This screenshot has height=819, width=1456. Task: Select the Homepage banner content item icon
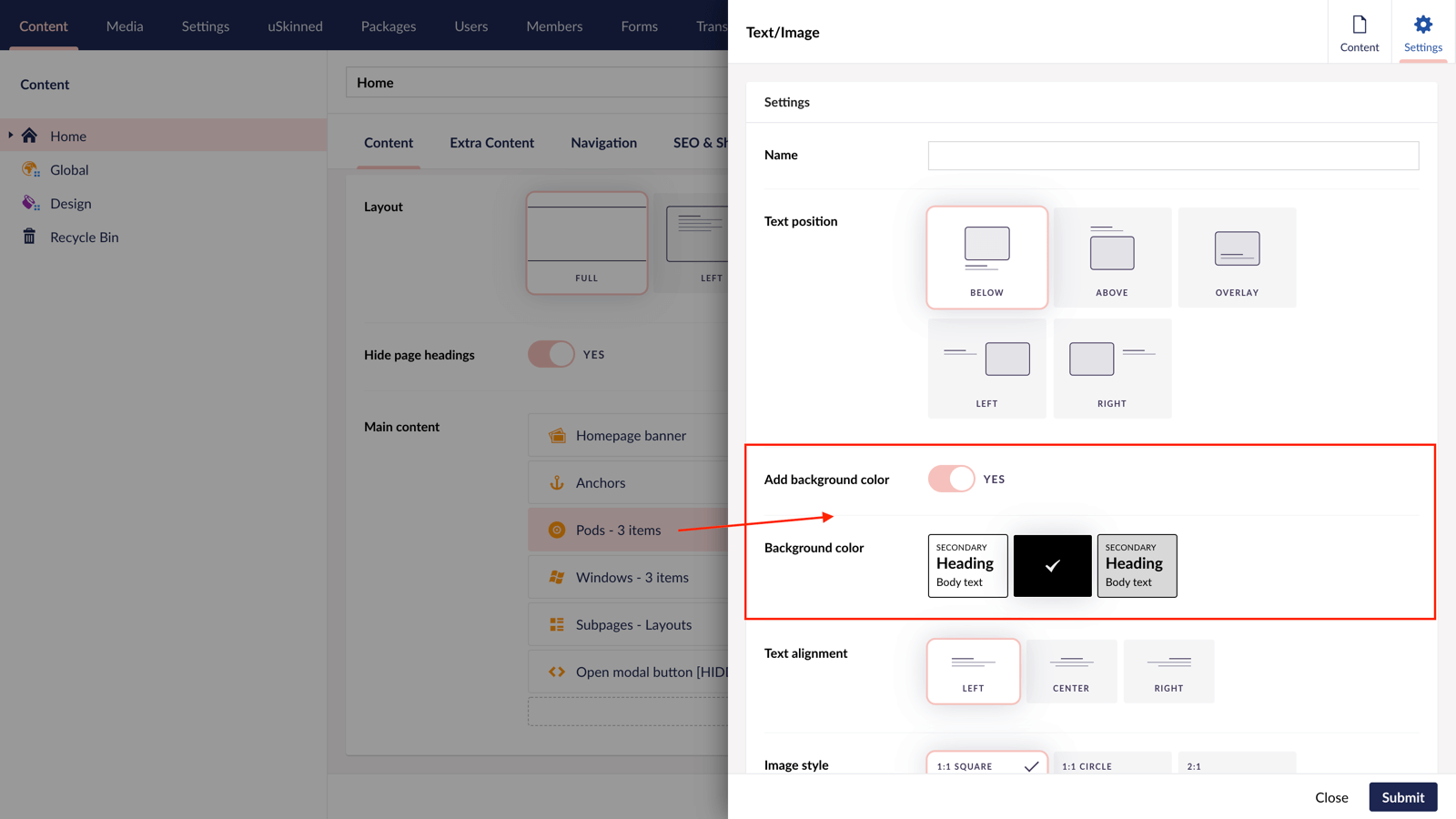coord(557,435)
